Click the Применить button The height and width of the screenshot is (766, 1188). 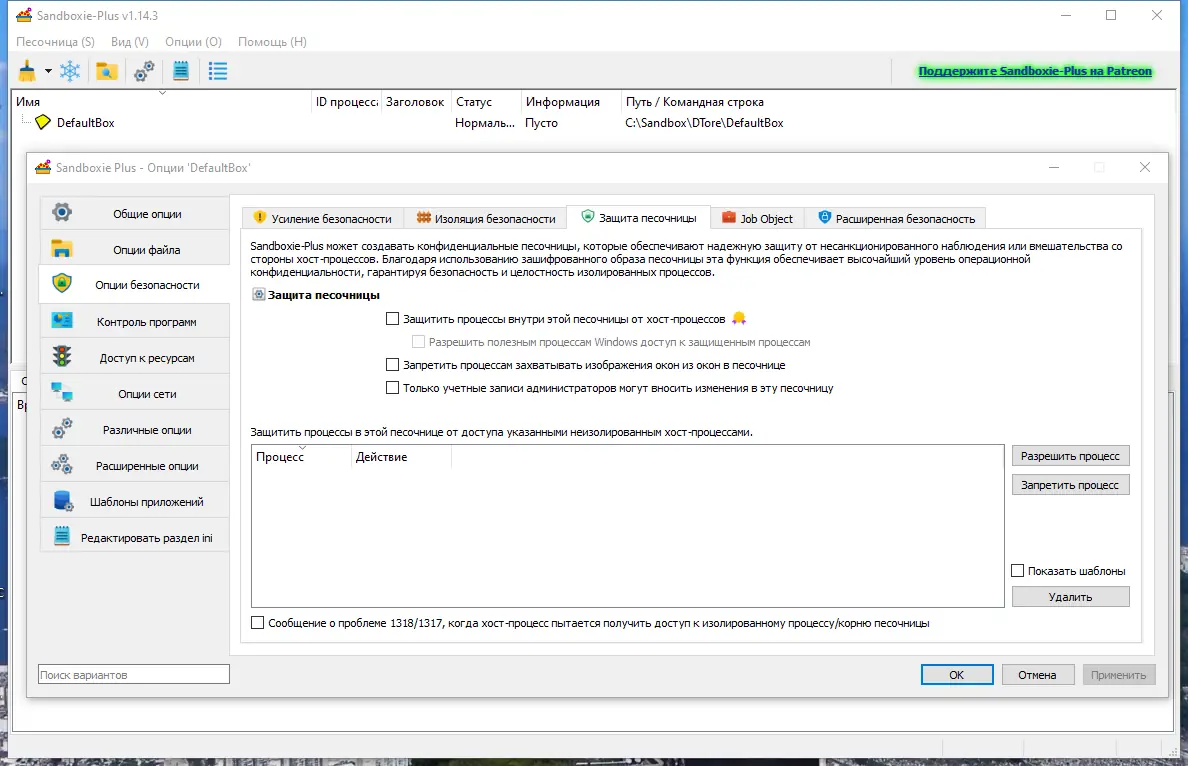[x=1118, y=674]
